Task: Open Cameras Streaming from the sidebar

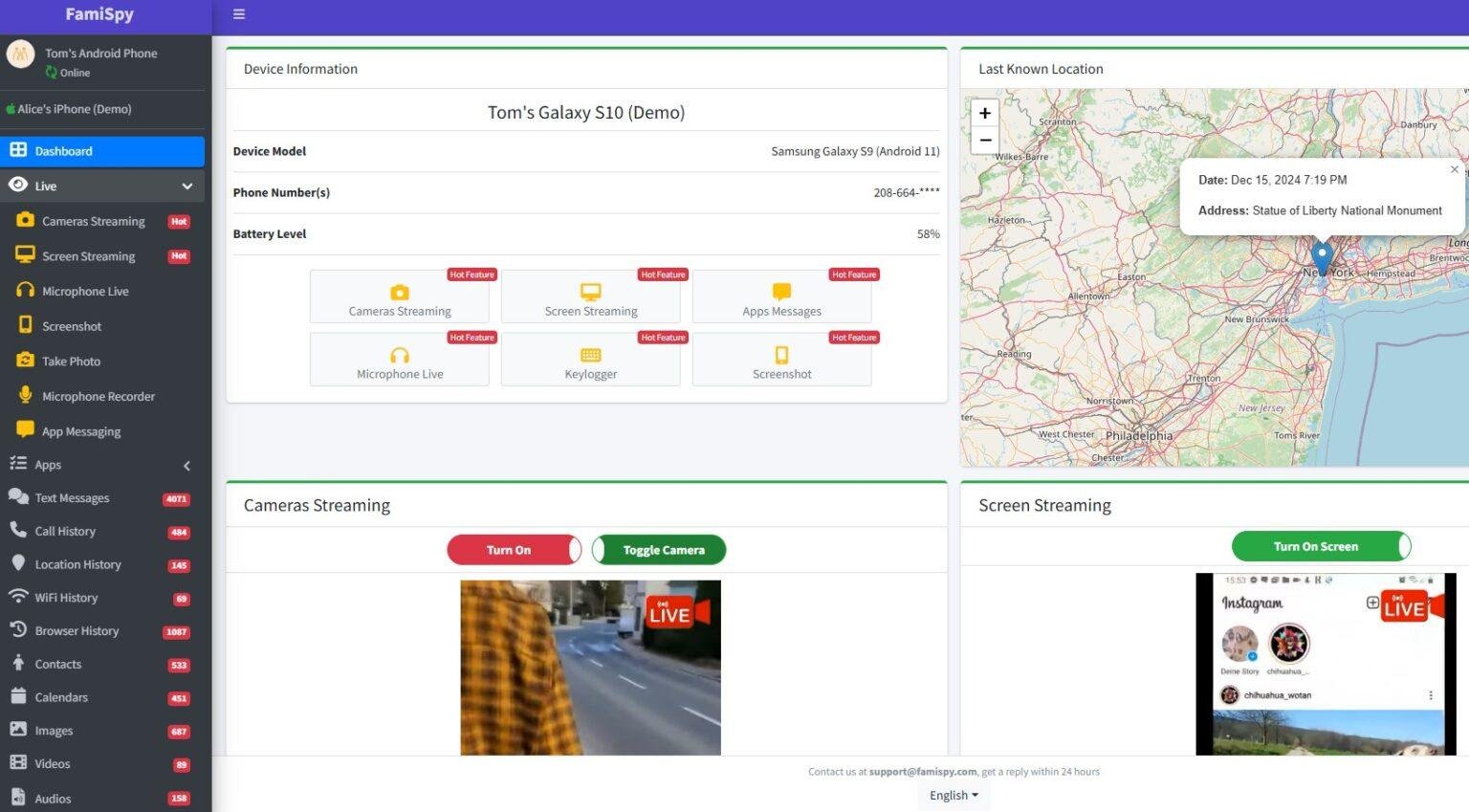Action: point(93,221)
